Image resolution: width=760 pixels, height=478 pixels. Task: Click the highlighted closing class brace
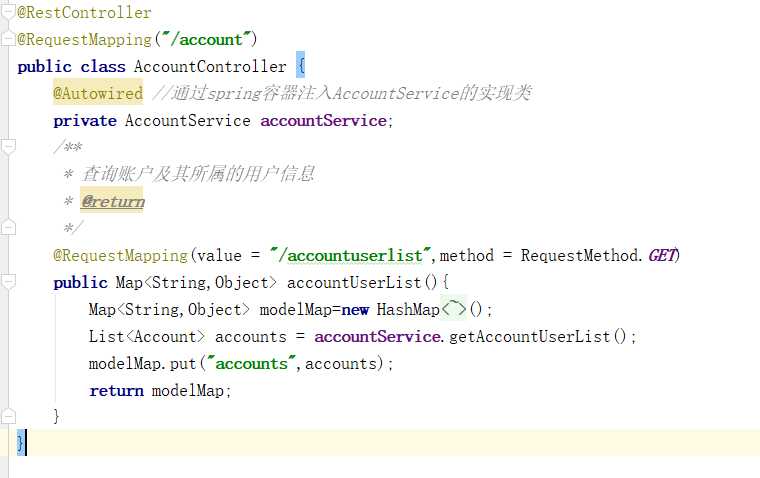20,443
